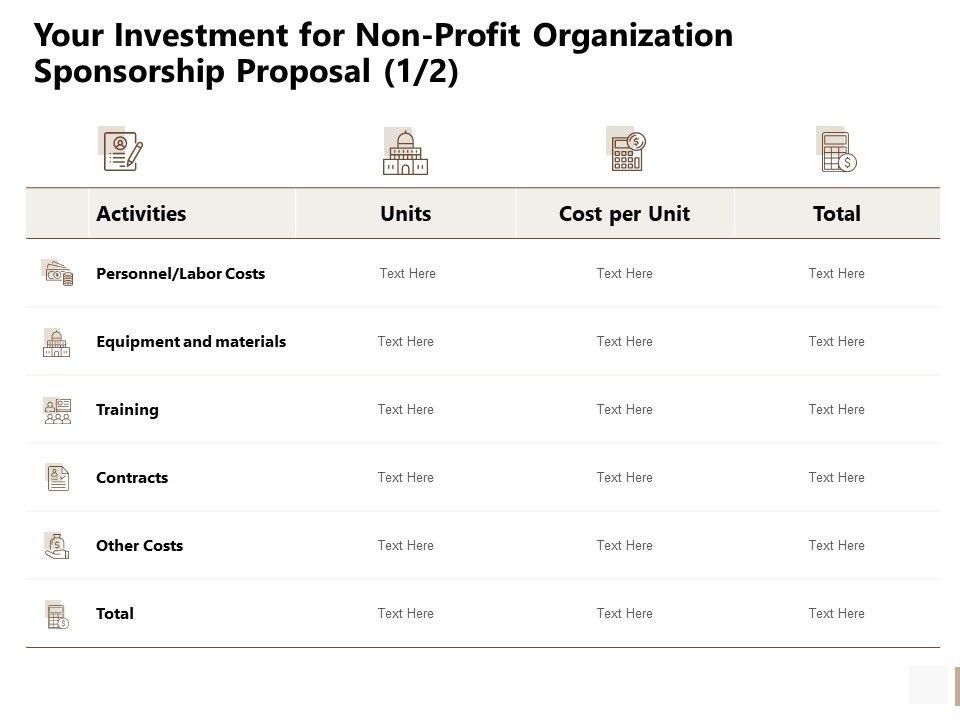
Task: Click the hand with money bag icon
Action: [x=57, y=546]
